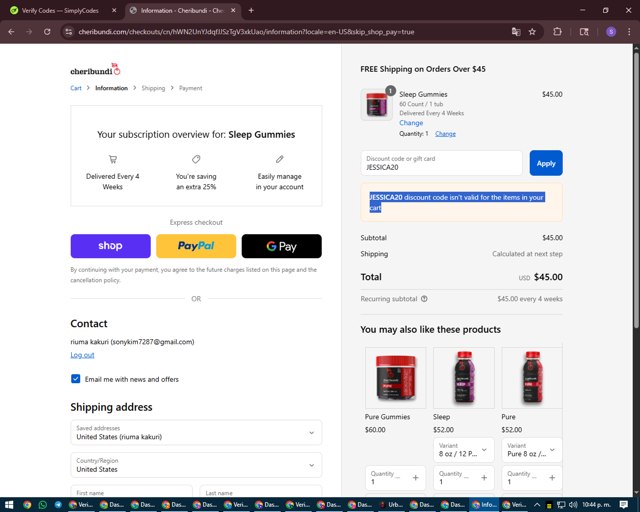The width and height of the screenshot is (640, 512).
Task: Click Change link next to Quantity: 1
Action: point(445,134)
